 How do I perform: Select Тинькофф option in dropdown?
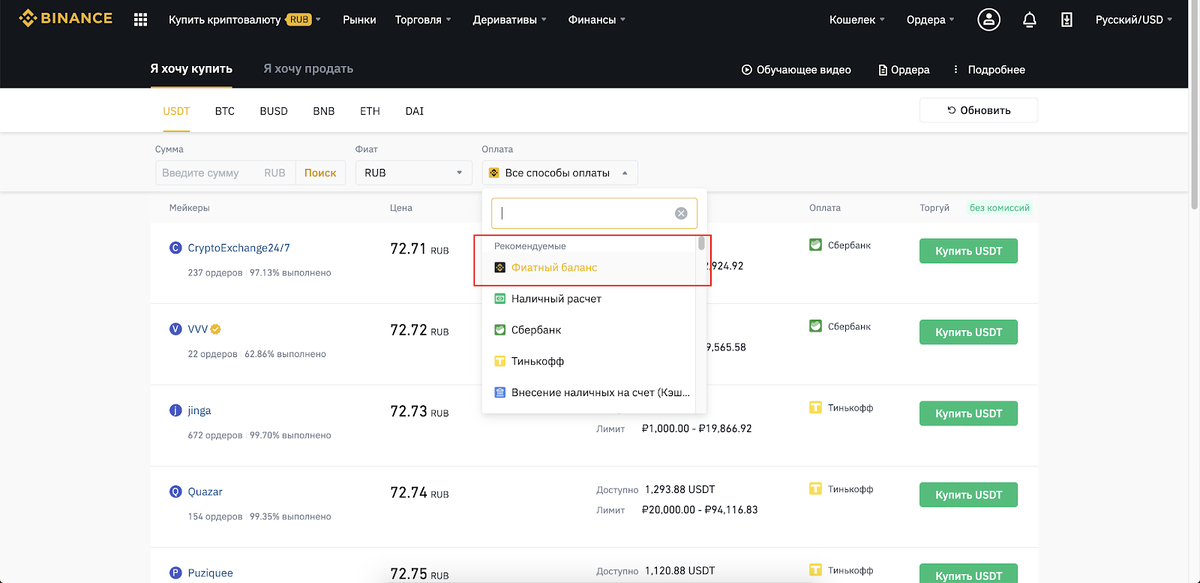click(590, 361)
